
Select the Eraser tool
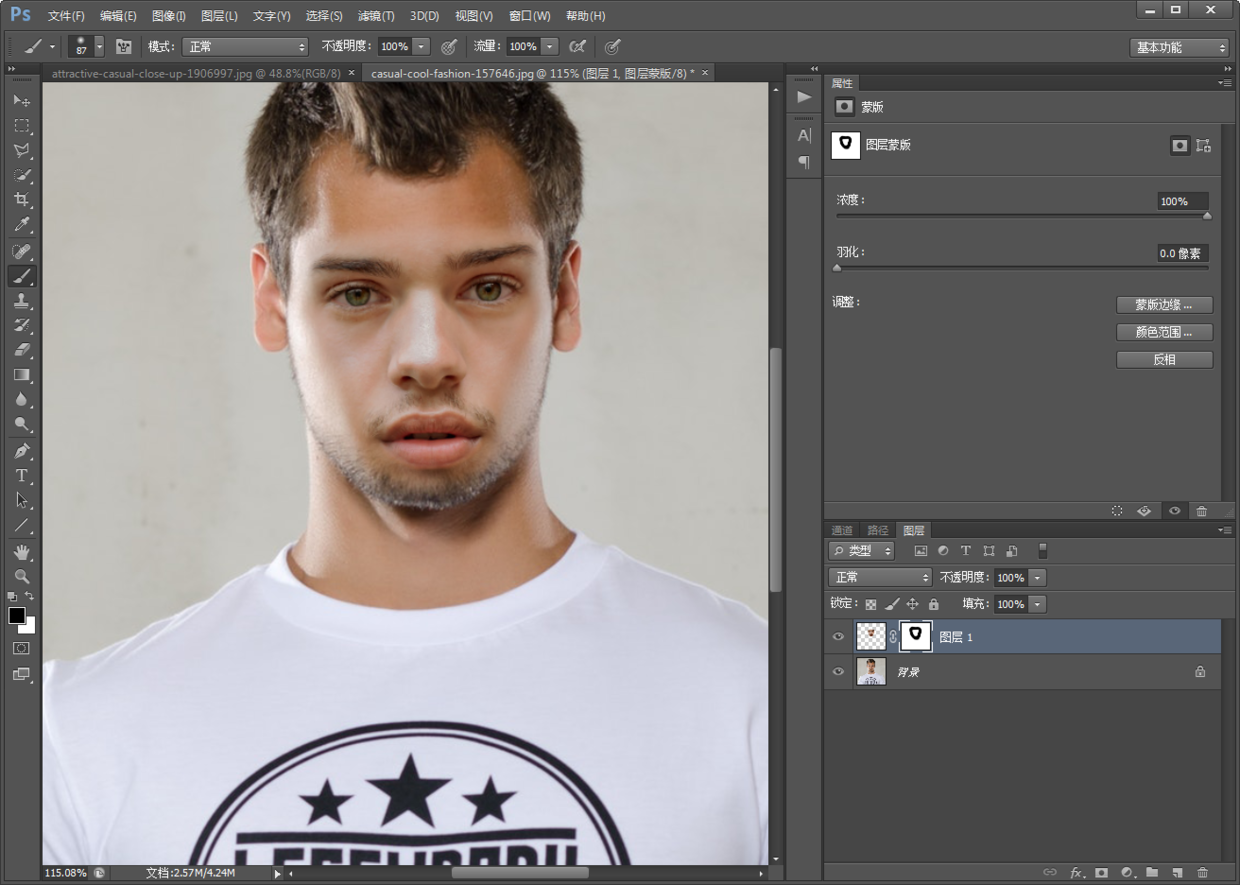[21, 351]
